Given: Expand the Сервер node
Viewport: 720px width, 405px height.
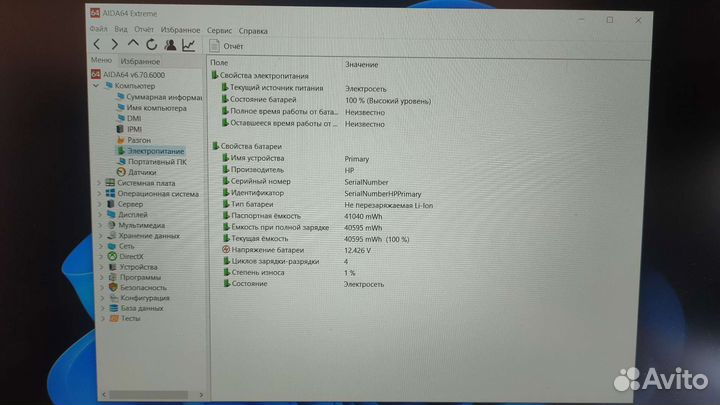Looking at the screenshot, I should [100, 204].
